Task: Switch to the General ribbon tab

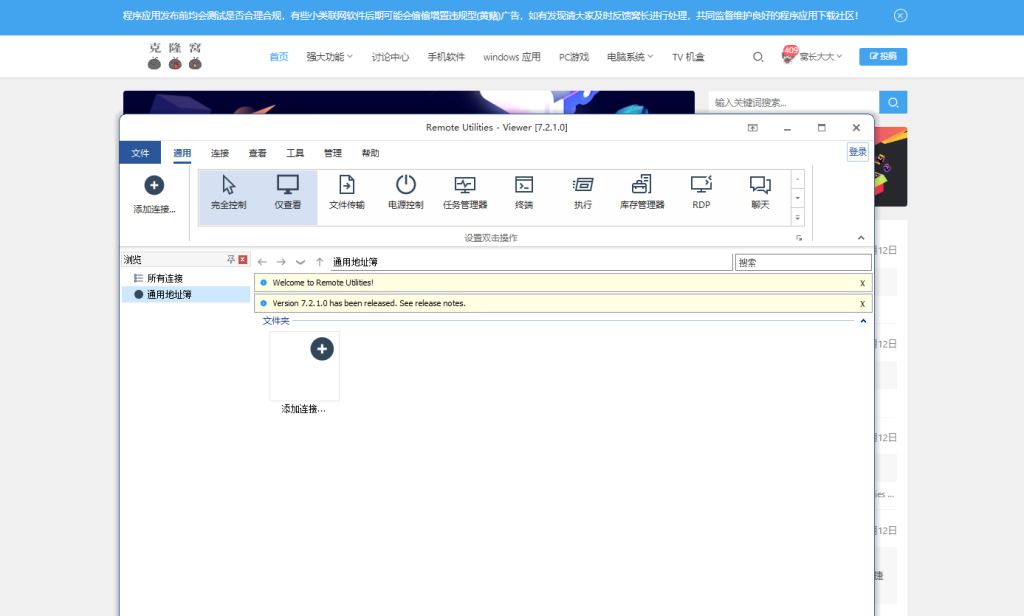Action: 182,153
